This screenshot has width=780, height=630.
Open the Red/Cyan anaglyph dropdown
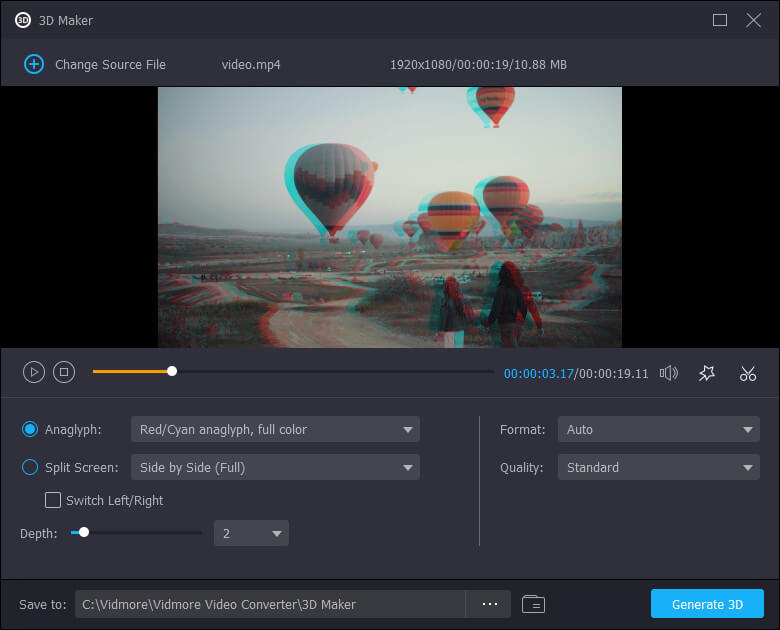pos(275,429)
